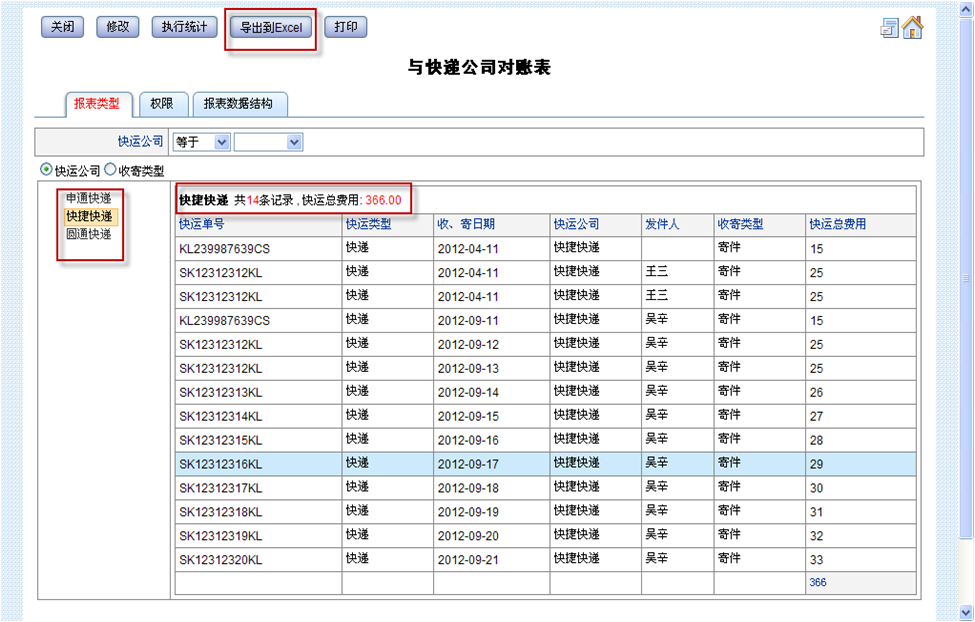This screenshot has width=975, height=622.
Task: Click tracking number SK12312313KL
Action: (221, 392)
